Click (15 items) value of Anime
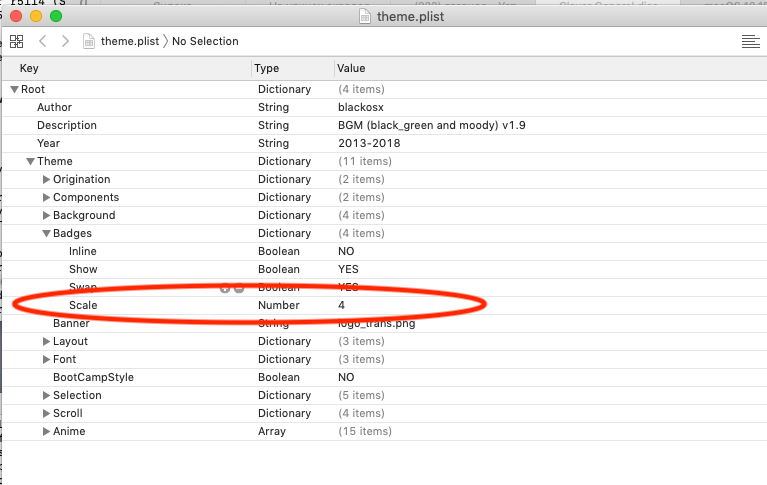Image resolution: width=767 pixels, height=485 pixels. (x=365, y=432)
